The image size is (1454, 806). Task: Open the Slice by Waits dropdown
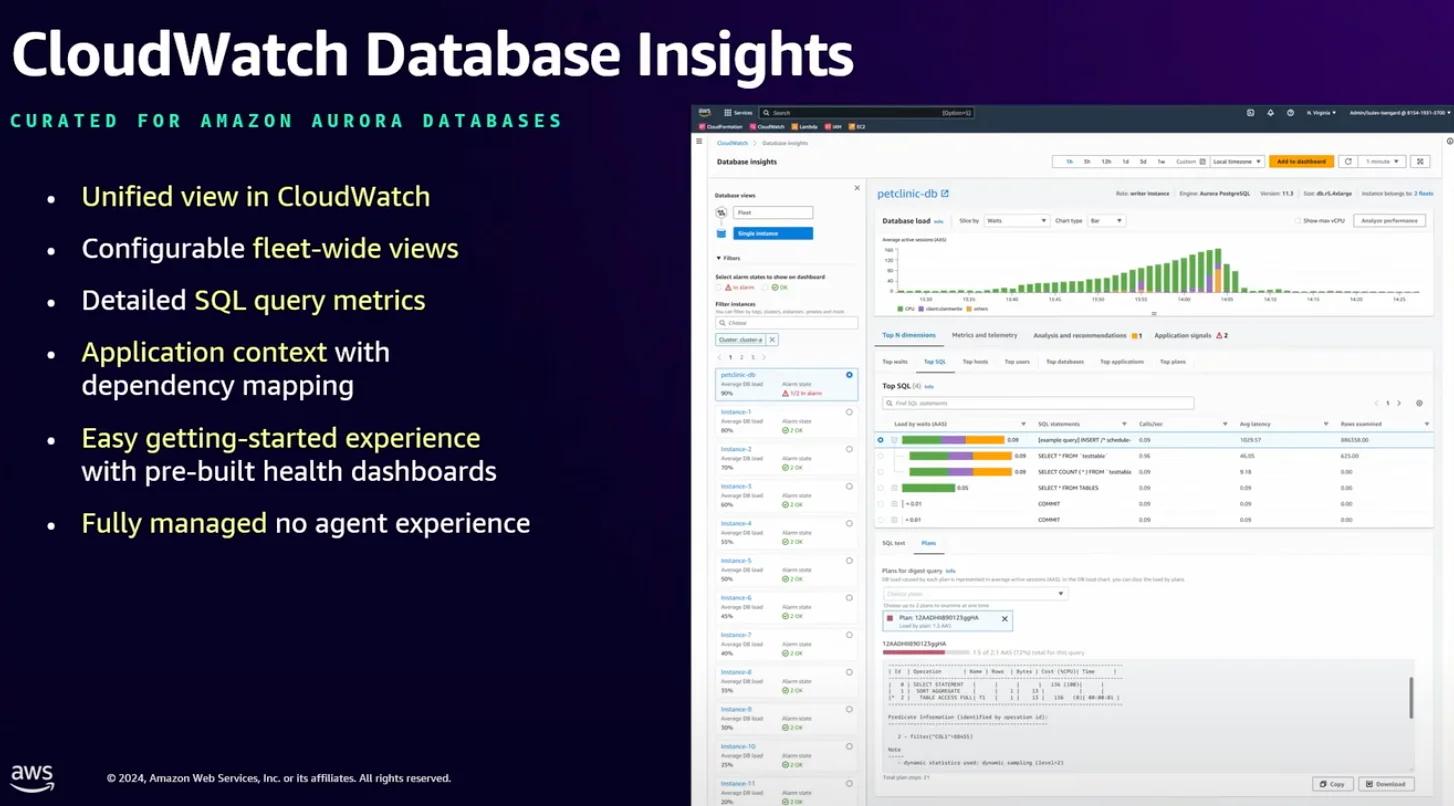[x=1016, y=220]
